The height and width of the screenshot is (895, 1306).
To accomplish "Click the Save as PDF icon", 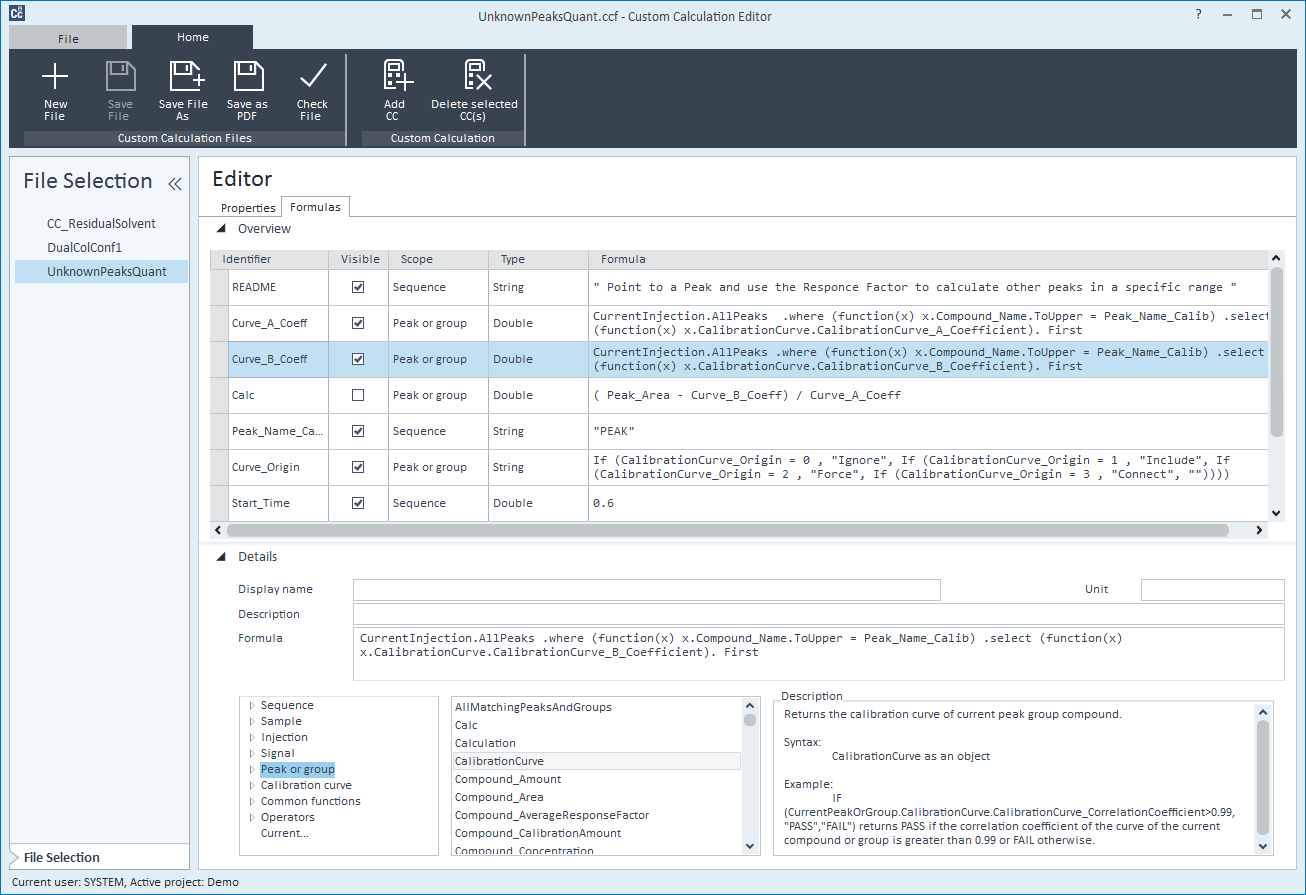I will 247,77.
